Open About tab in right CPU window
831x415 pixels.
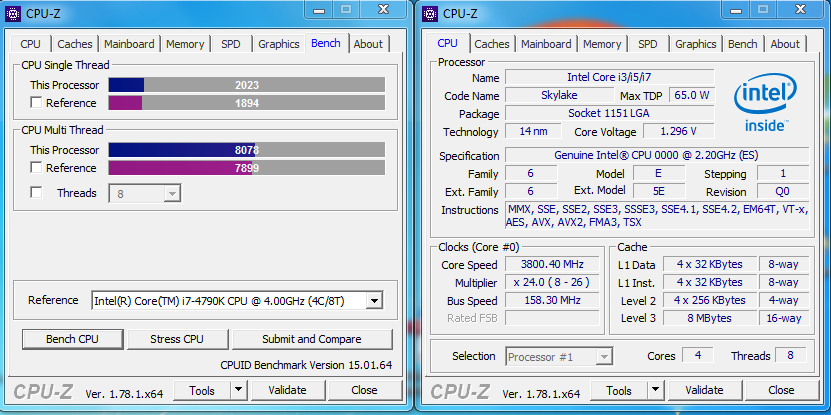[x=785, y=44]
